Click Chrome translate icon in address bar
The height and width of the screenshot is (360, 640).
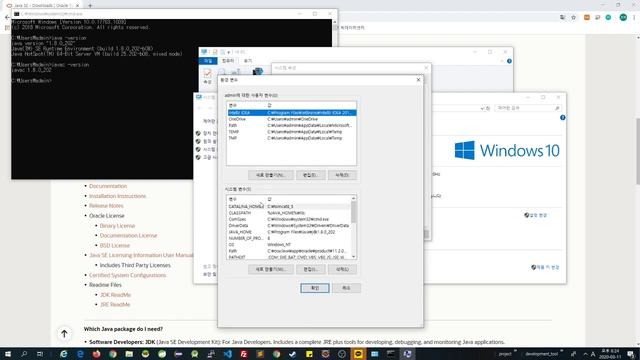[562, 18]
